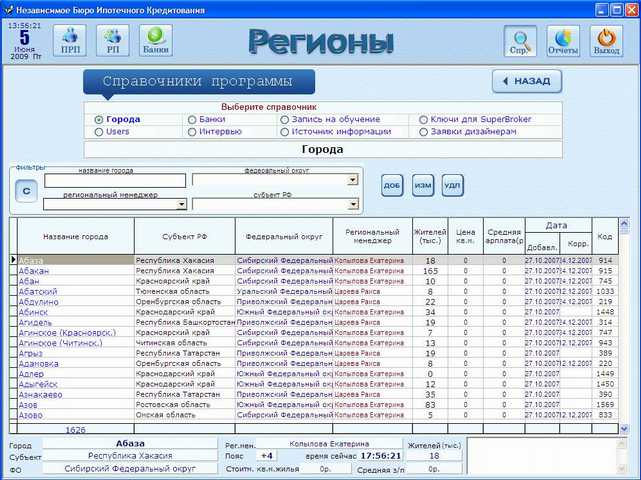Click the Республика Башкортостан cell
The width and height of the screenshot is (641, 480).
coord(185,322)
